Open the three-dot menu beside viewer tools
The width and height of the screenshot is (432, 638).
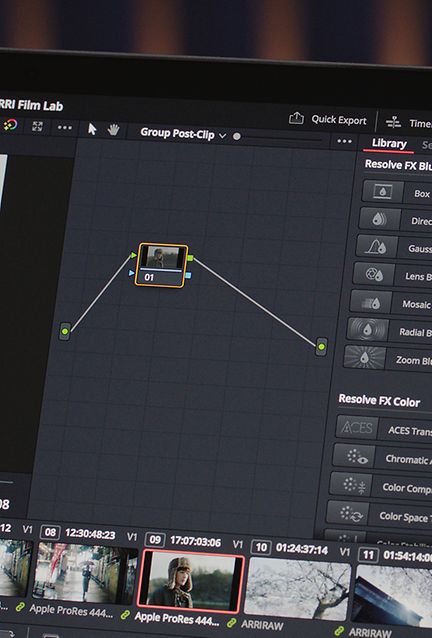(65, 128)
